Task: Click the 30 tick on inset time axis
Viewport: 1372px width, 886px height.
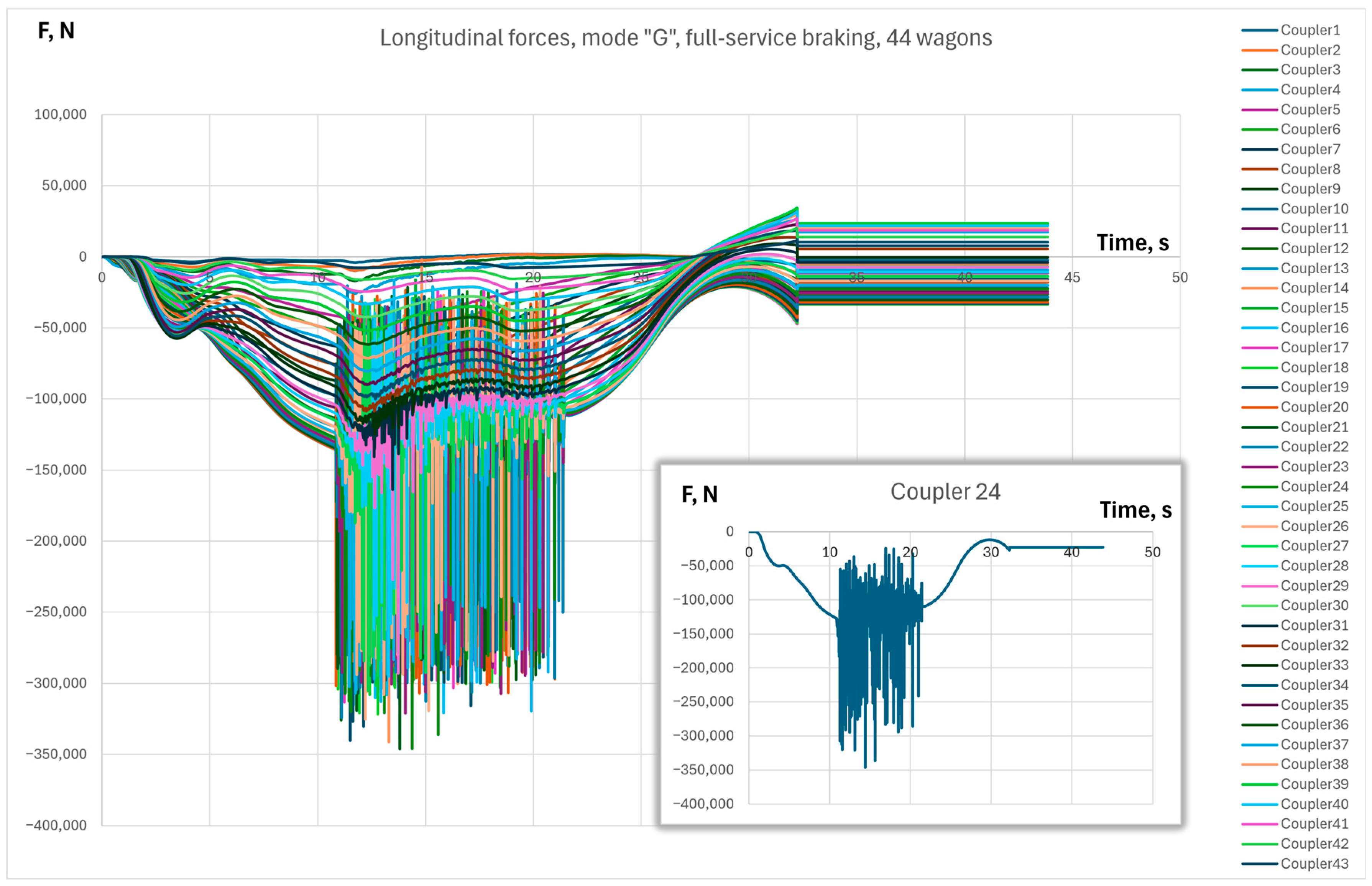Action: (991, 552)
